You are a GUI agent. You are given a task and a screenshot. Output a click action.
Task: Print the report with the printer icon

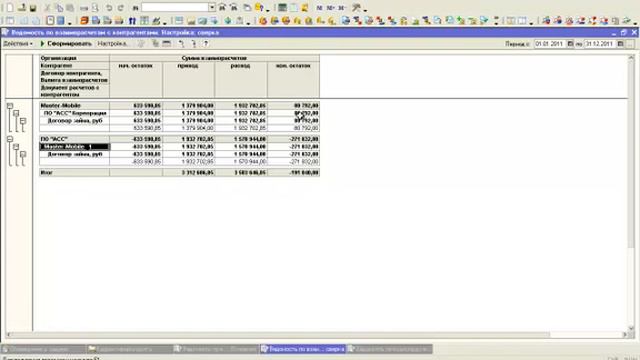84,8
